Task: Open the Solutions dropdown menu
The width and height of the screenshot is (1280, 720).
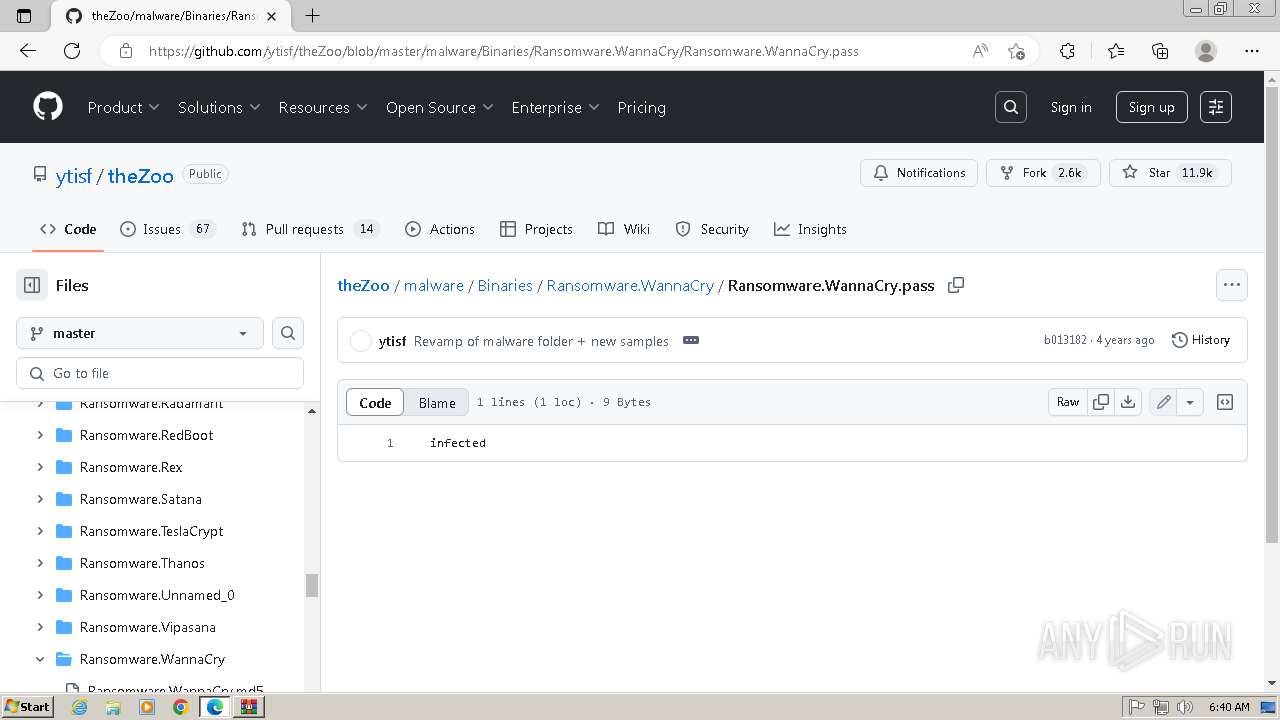Action: coord(219,107)
